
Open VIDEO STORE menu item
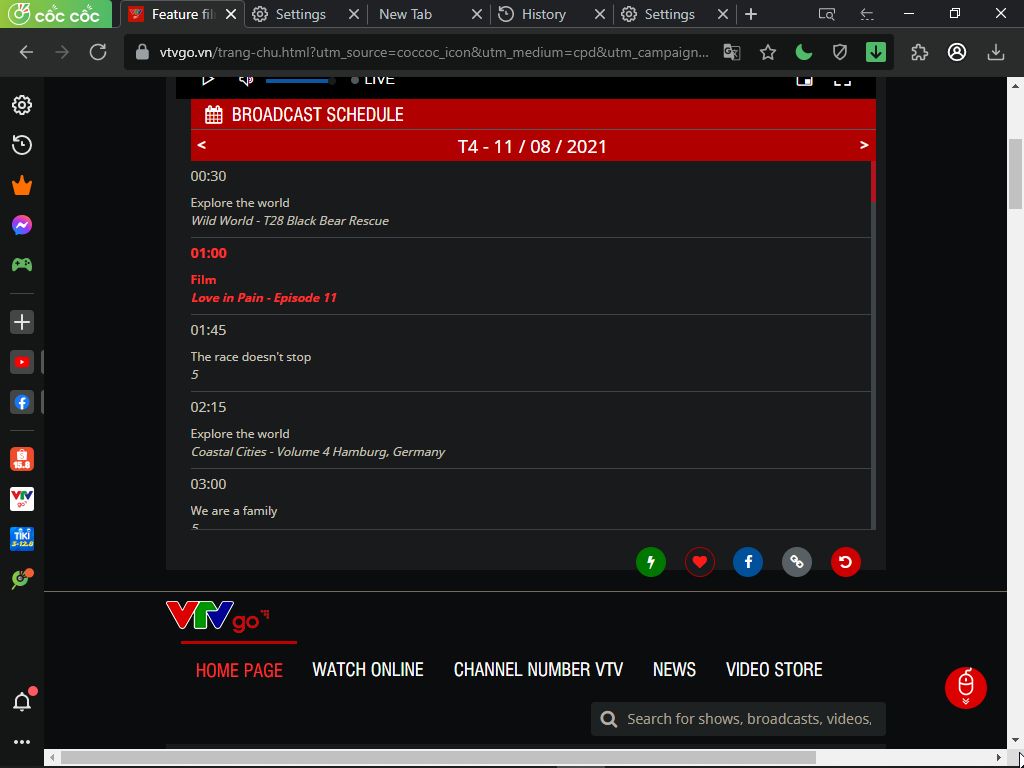click(774, 670)
